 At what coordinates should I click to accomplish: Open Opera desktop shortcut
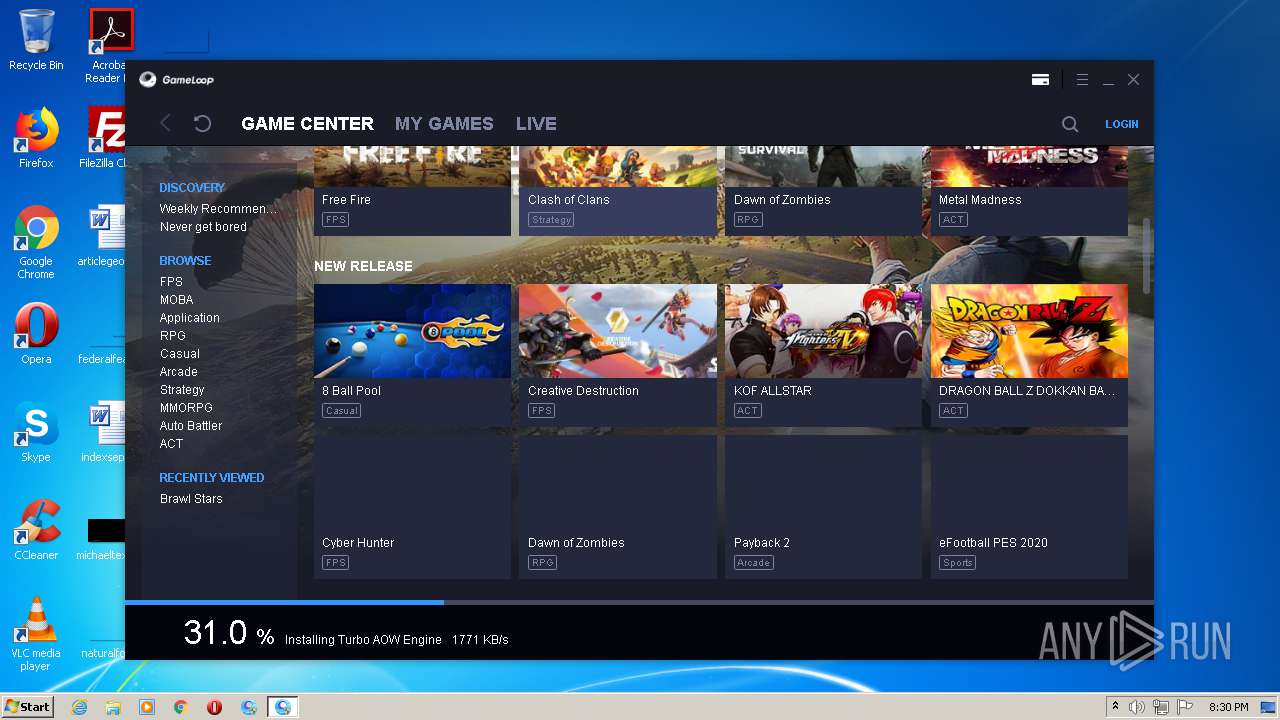(36, 334)
